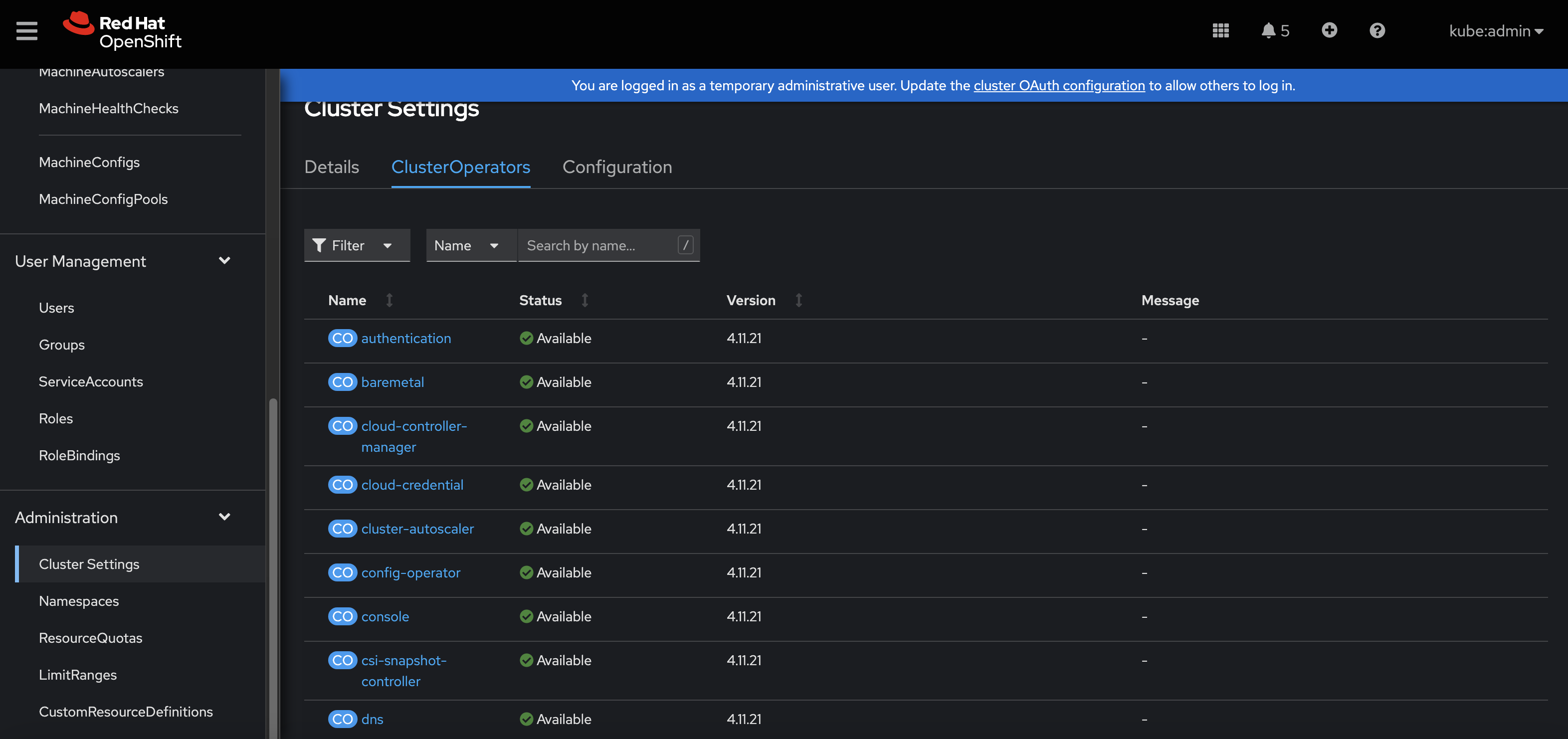This screenshot has height=739, width=1568.
Task: Open the help question mark icon
Action: [x=1377, y=30]
